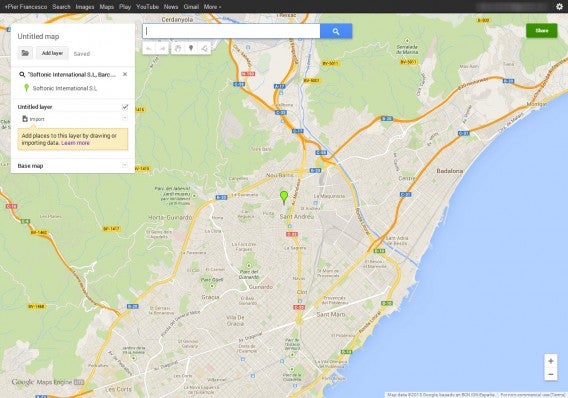Click the Les Corts label on map
This screenshot has height=398, width=568.
(118, 389)
